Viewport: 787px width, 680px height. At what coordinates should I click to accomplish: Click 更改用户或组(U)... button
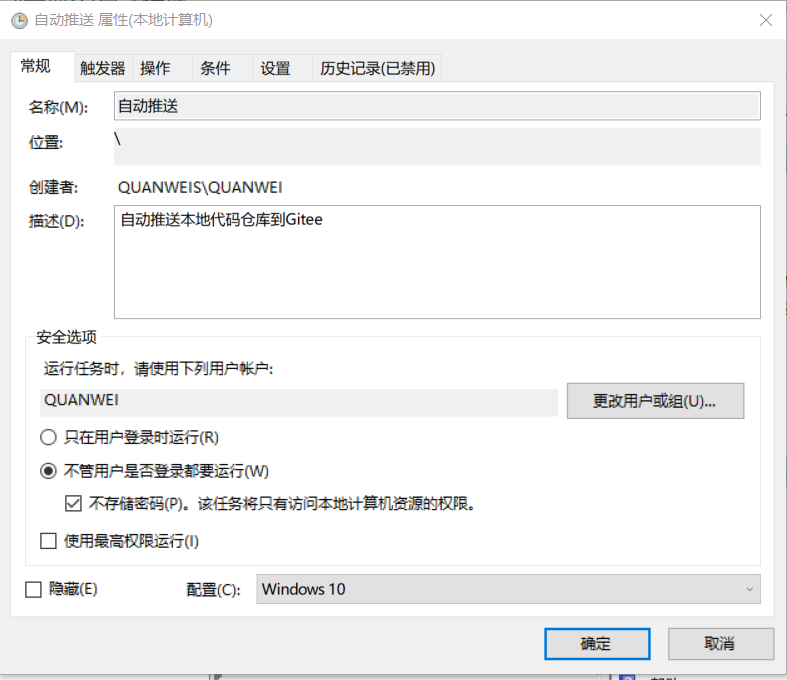tap(655, 401)
